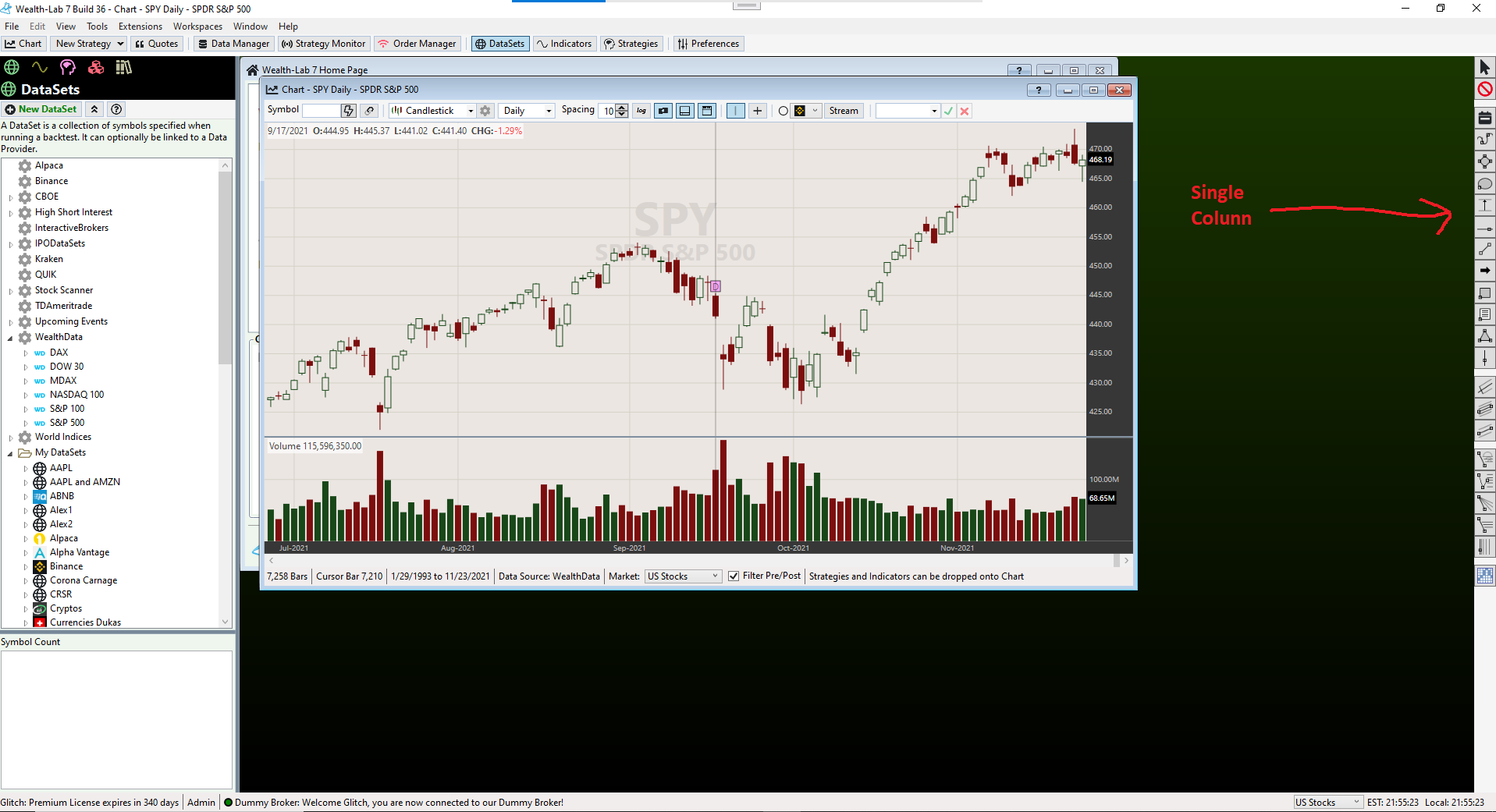Select the arrow pointer drawing tool
Screen dimensions: 1496x812
click(1484, 68)
